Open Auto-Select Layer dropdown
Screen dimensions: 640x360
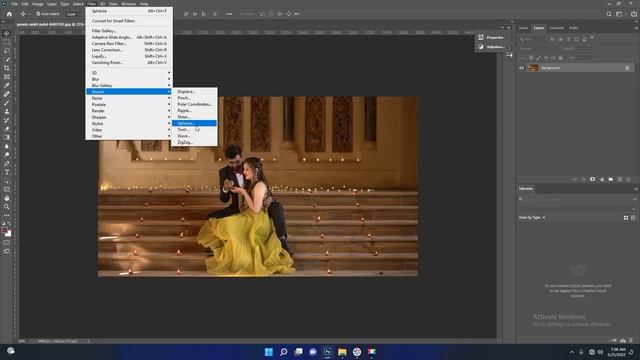click(73, 14)
